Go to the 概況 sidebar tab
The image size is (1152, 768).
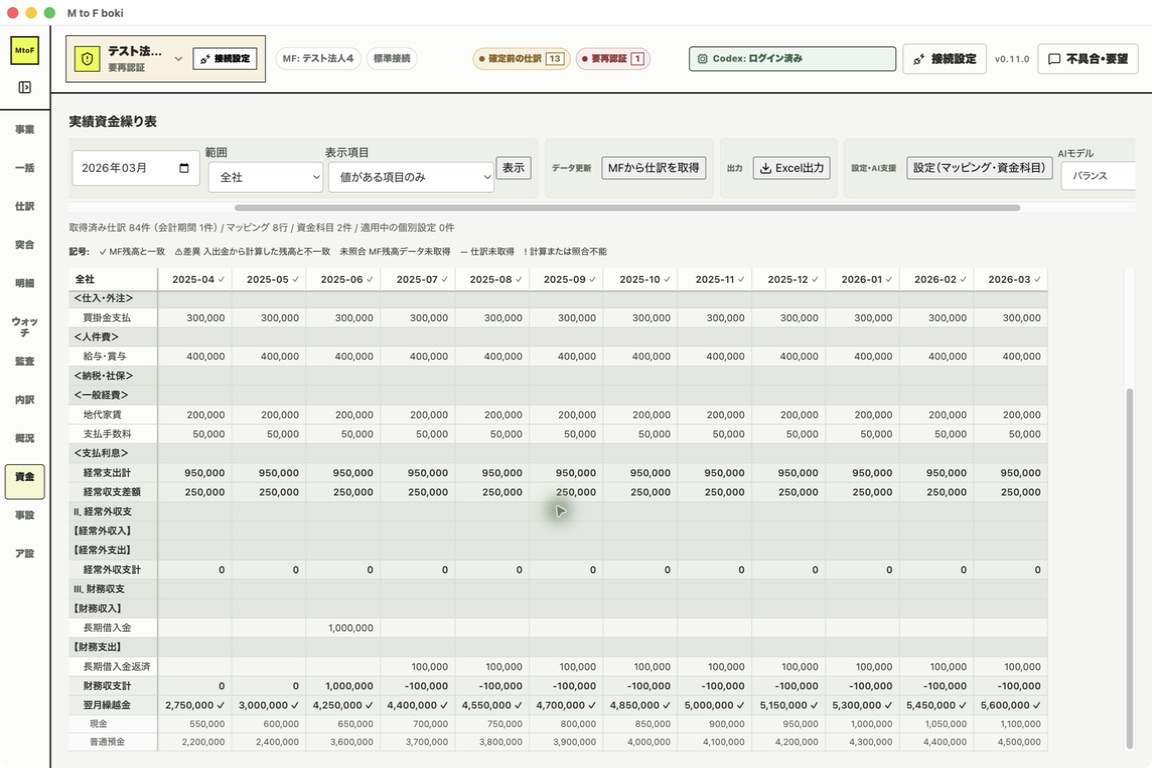tap(24, 438)
